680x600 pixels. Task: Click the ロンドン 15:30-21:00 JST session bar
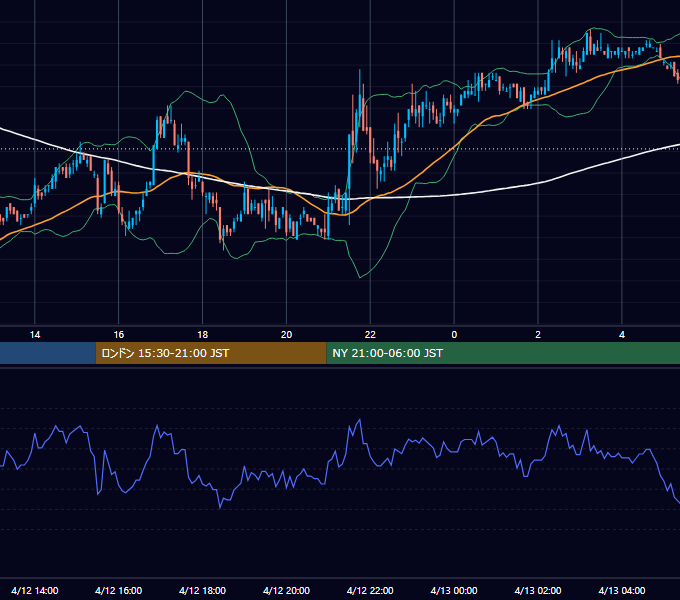(x=211, y=353)
